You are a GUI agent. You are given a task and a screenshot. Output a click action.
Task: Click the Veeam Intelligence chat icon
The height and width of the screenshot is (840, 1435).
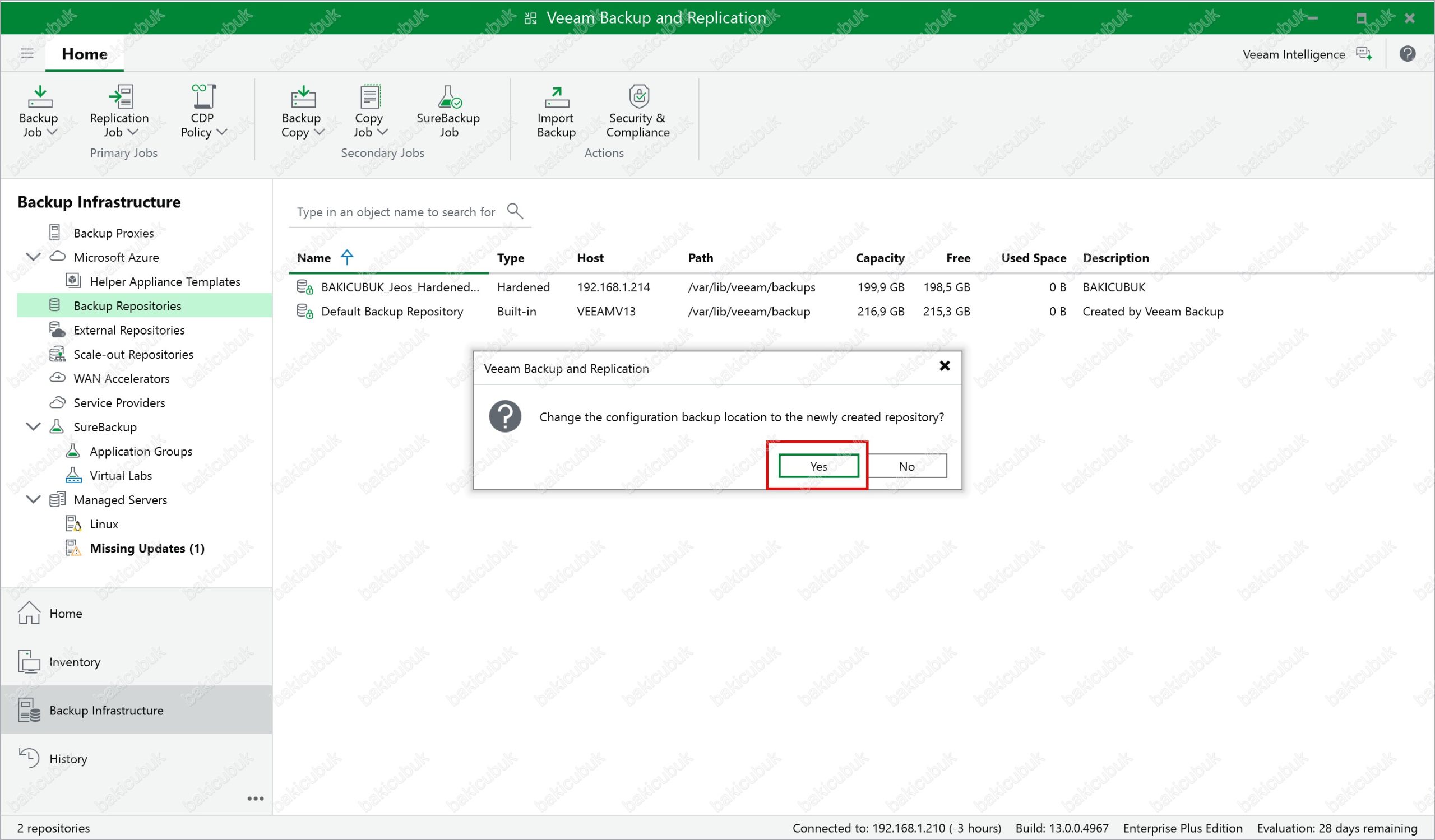1363,54
